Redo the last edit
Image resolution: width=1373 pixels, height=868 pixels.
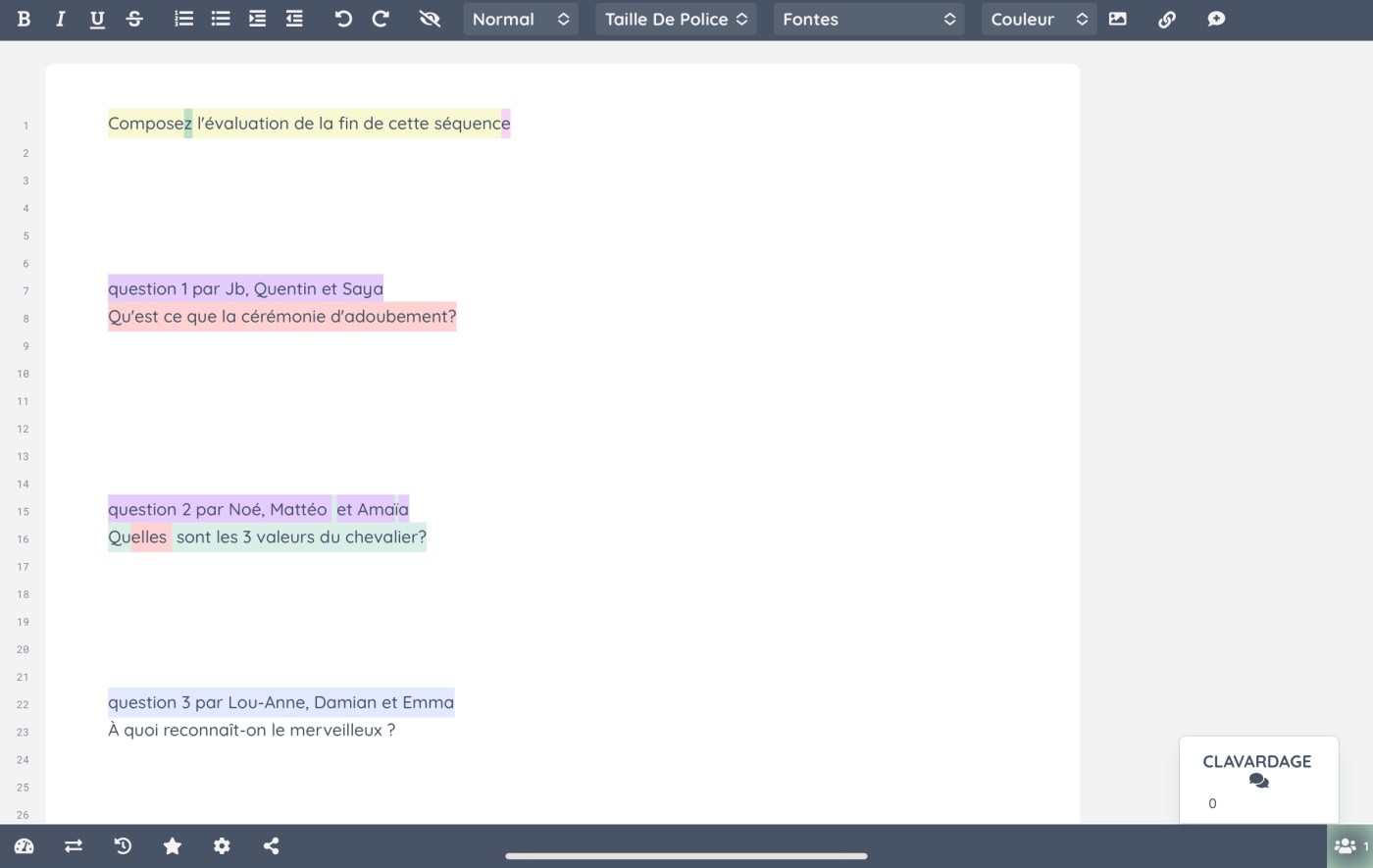[x=381, y=19]
